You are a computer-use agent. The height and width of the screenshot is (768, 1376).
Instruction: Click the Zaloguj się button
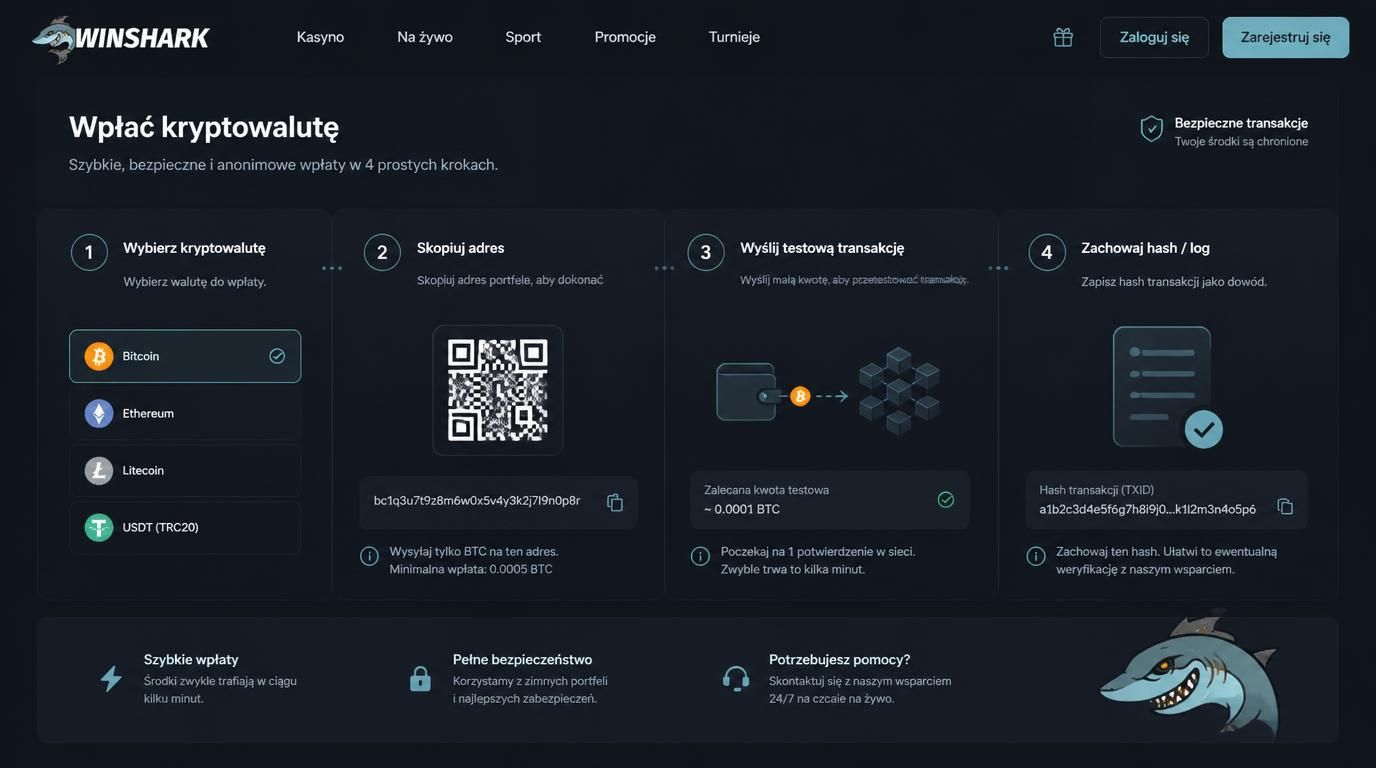click(1154, 37)
